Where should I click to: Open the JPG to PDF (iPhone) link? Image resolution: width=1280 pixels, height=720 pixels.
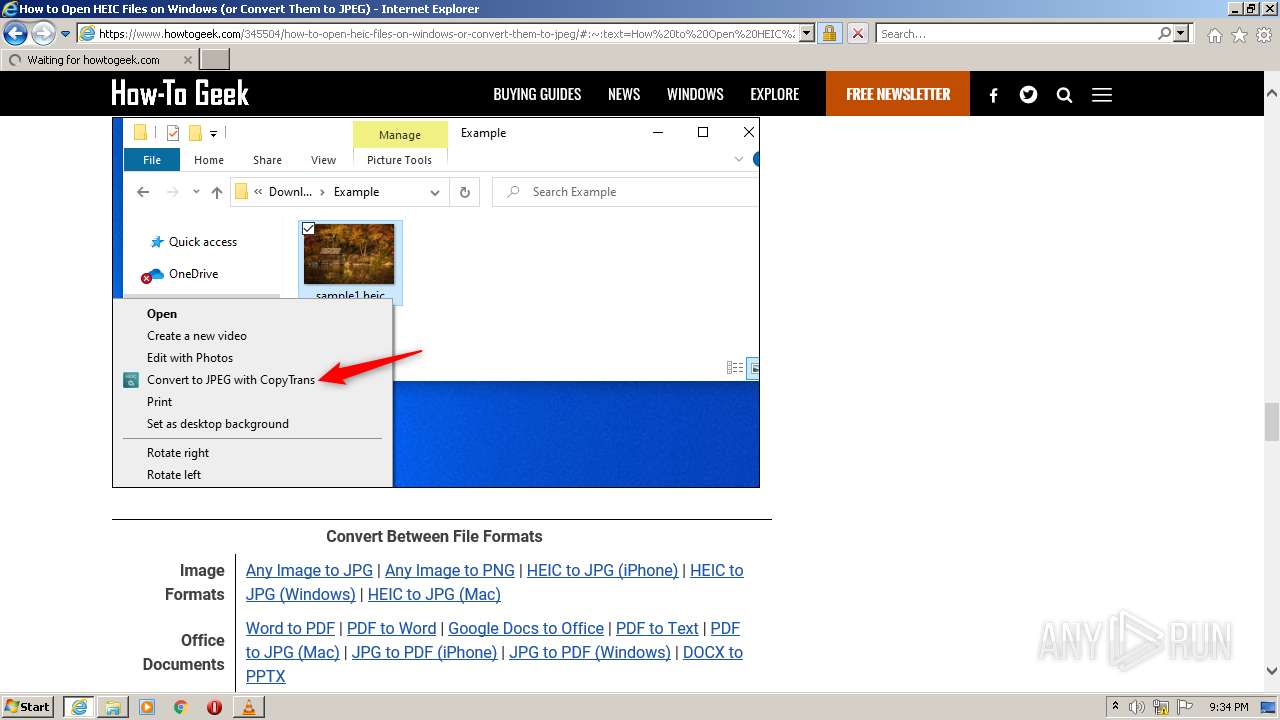pos(424,652)
